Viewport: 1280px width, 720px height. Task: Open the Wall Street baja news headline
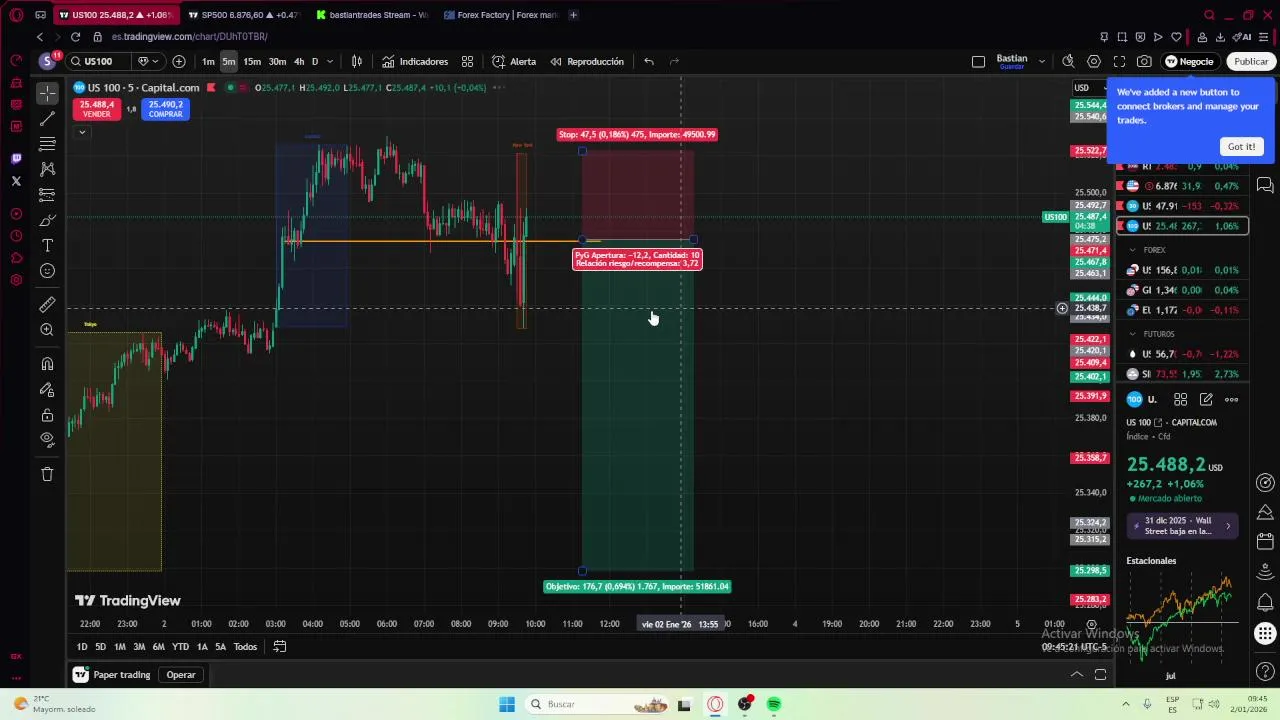[1184, 526]
